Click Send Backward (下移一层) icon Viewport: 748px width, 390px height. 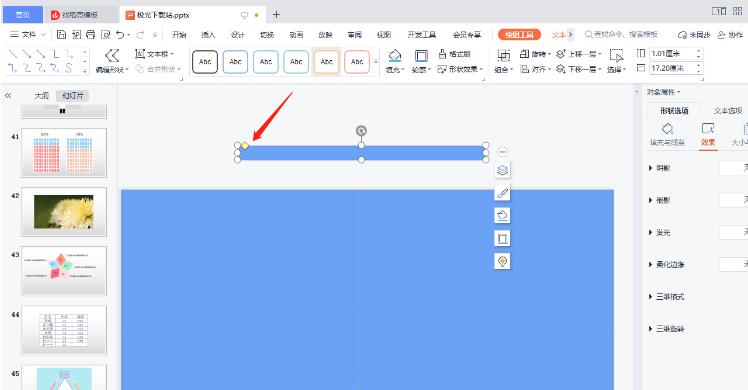click(561, 69)
